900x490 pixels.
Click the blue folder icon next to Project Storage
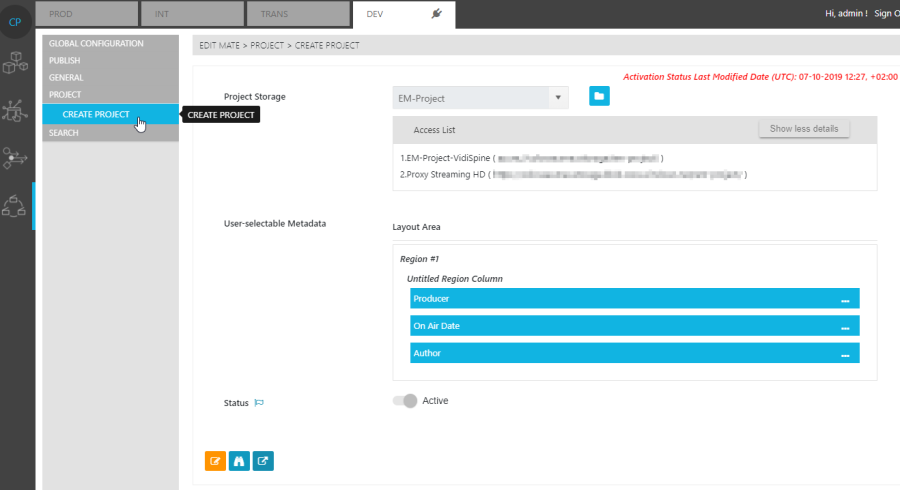(599, 96)
